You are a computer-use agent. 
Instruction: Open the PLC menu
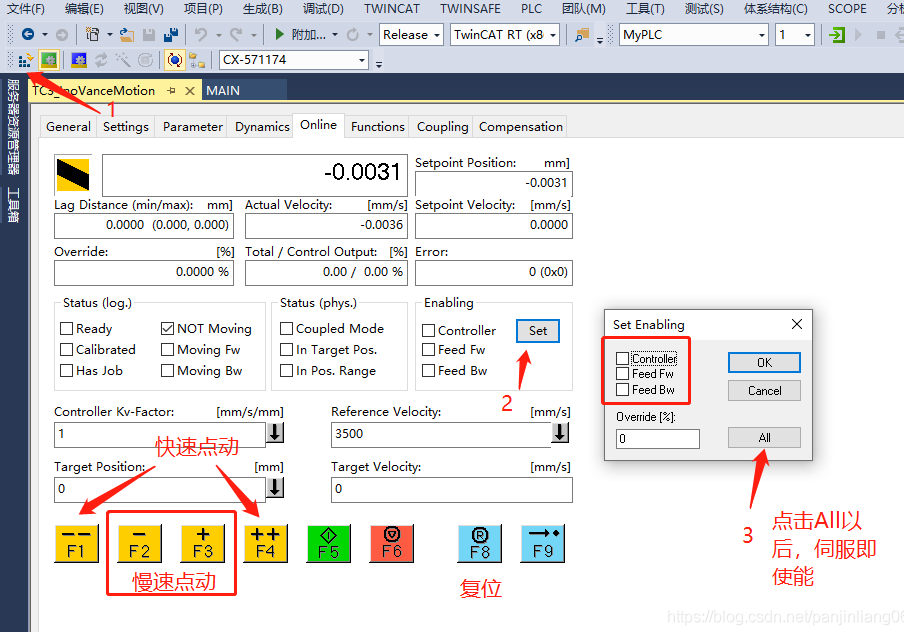pyautogui.click(x=531, y=9)
